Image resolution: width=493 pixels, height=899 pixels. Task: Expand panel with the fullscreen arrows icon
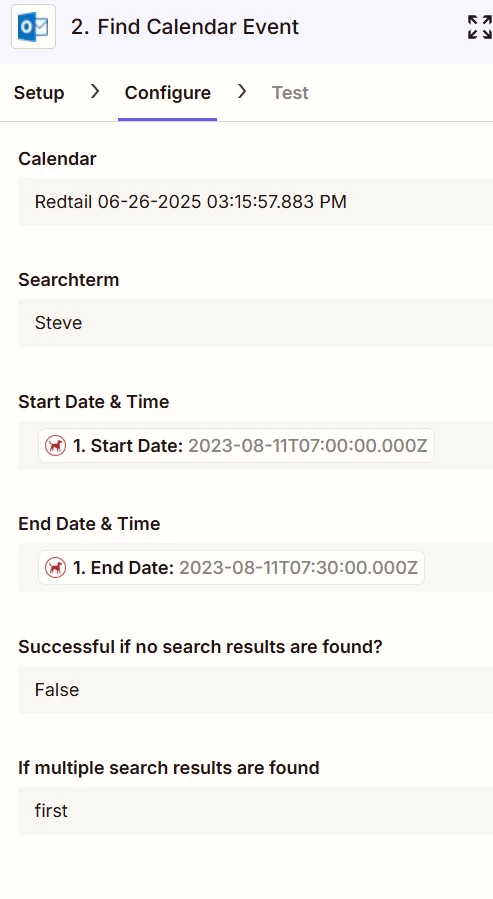click(x=479, y=27)
